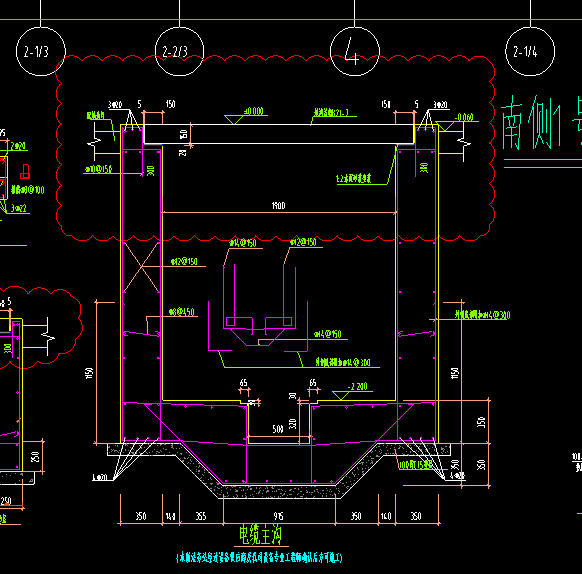This screenshot has width=582, height=574.
Task: Pick the Φ14@150 label above center detail
Action: coord(243,243)
